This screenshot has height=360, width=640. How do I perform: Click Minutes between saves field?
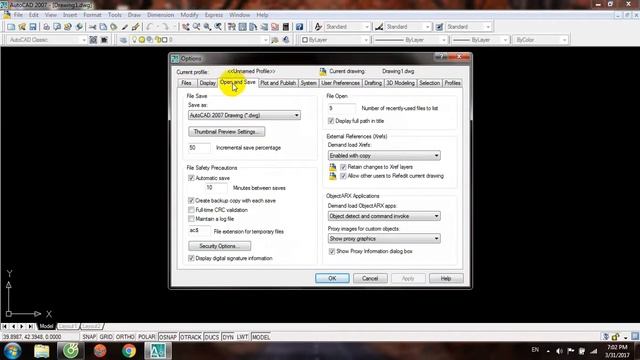click(x=216, y=188)
